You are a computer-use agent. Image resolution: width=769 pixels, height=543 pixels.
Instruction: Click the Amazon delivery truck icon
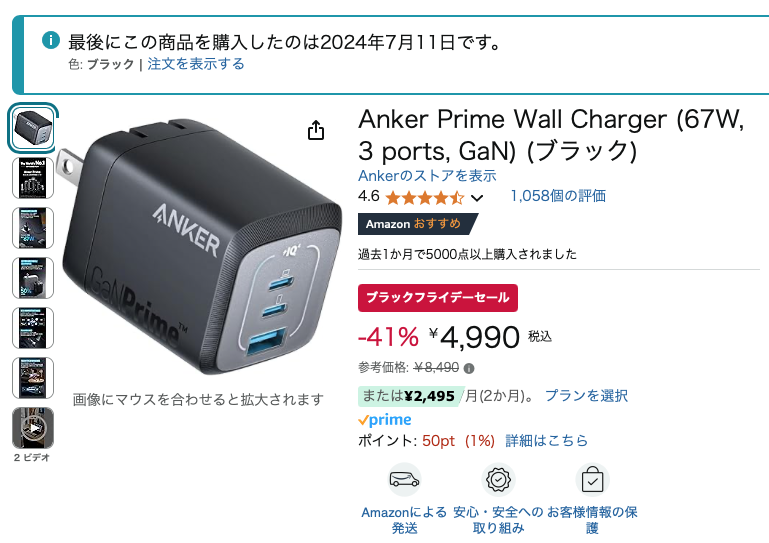405,479
